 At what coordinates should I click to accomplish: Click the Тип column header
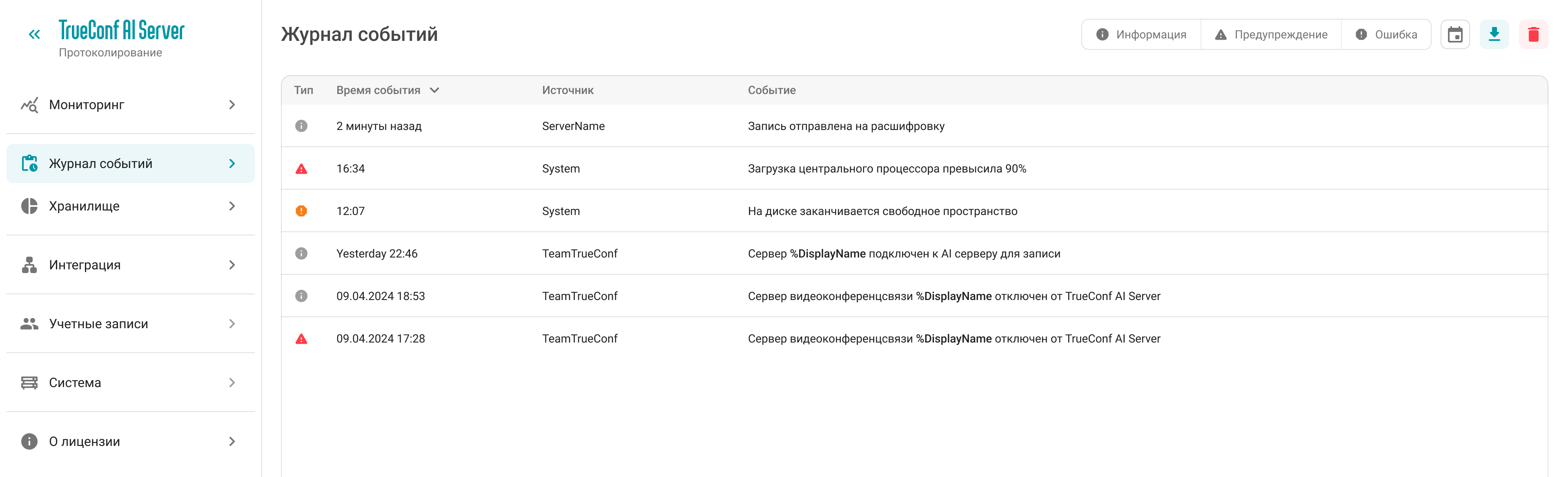coord(304,90)
